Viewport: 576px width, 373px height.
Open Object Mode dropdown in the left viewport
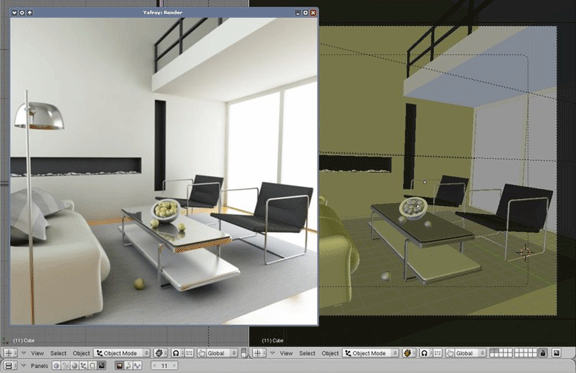coord(122,353)
